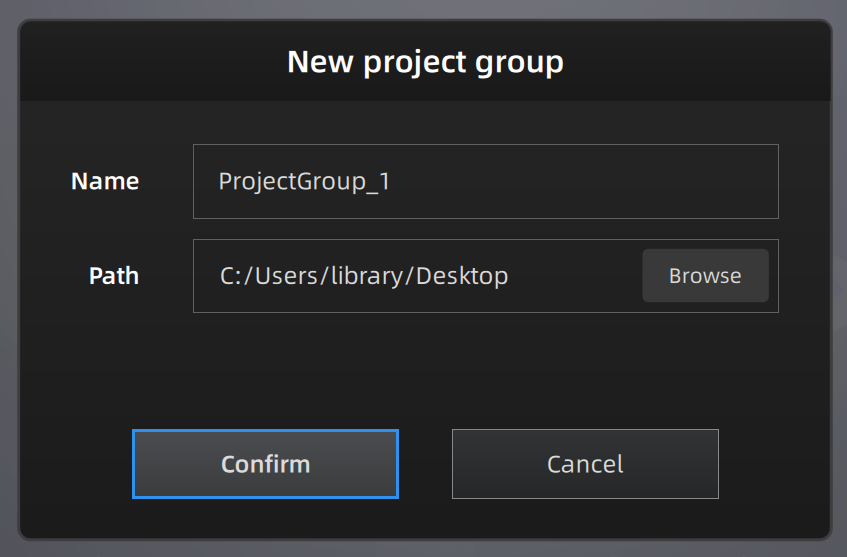Confirm the new project group

(x=265, y=464)
